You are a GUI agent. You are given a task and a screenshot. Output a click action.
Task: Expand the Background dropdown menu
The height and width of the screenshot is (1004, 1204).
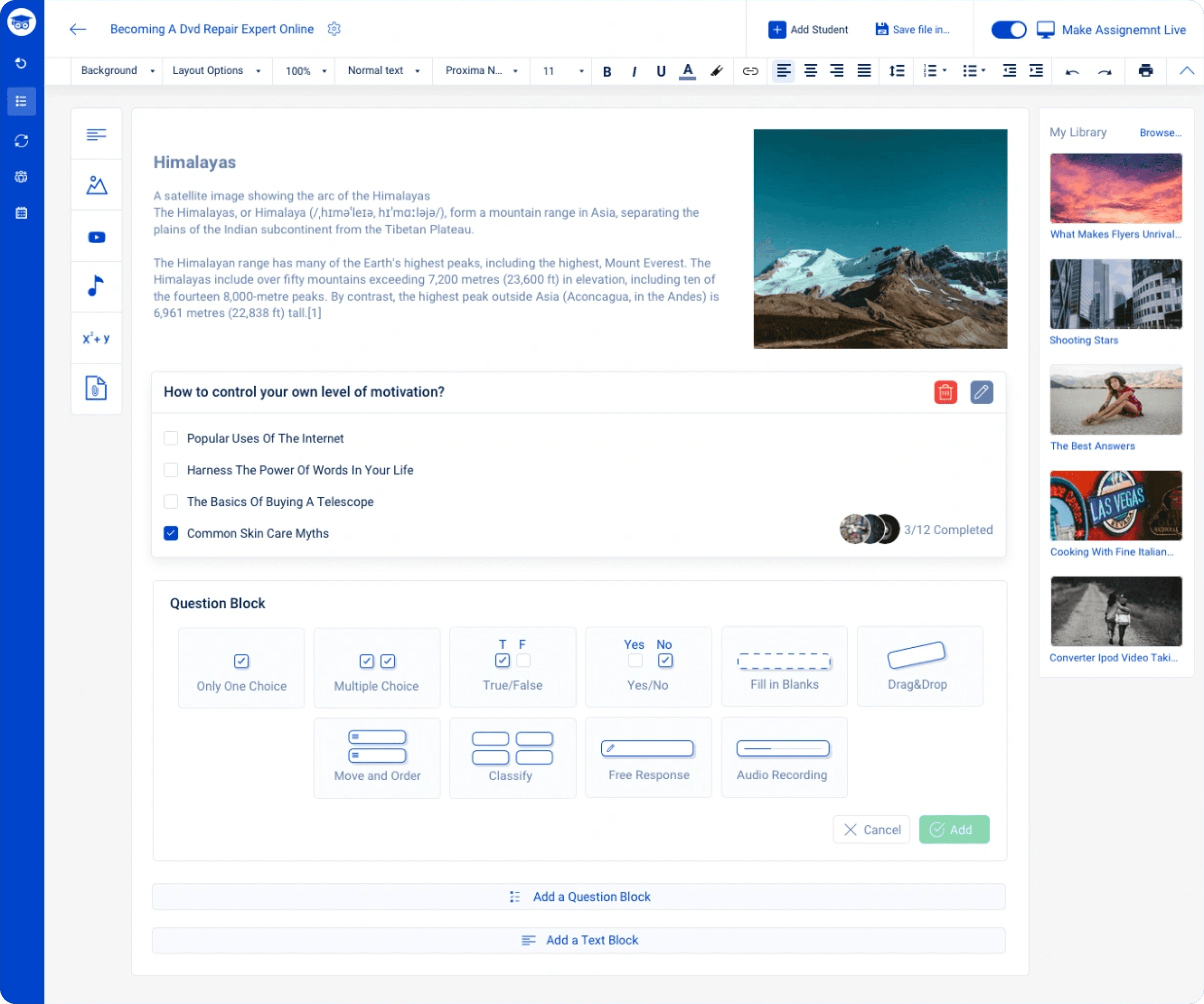115,71
